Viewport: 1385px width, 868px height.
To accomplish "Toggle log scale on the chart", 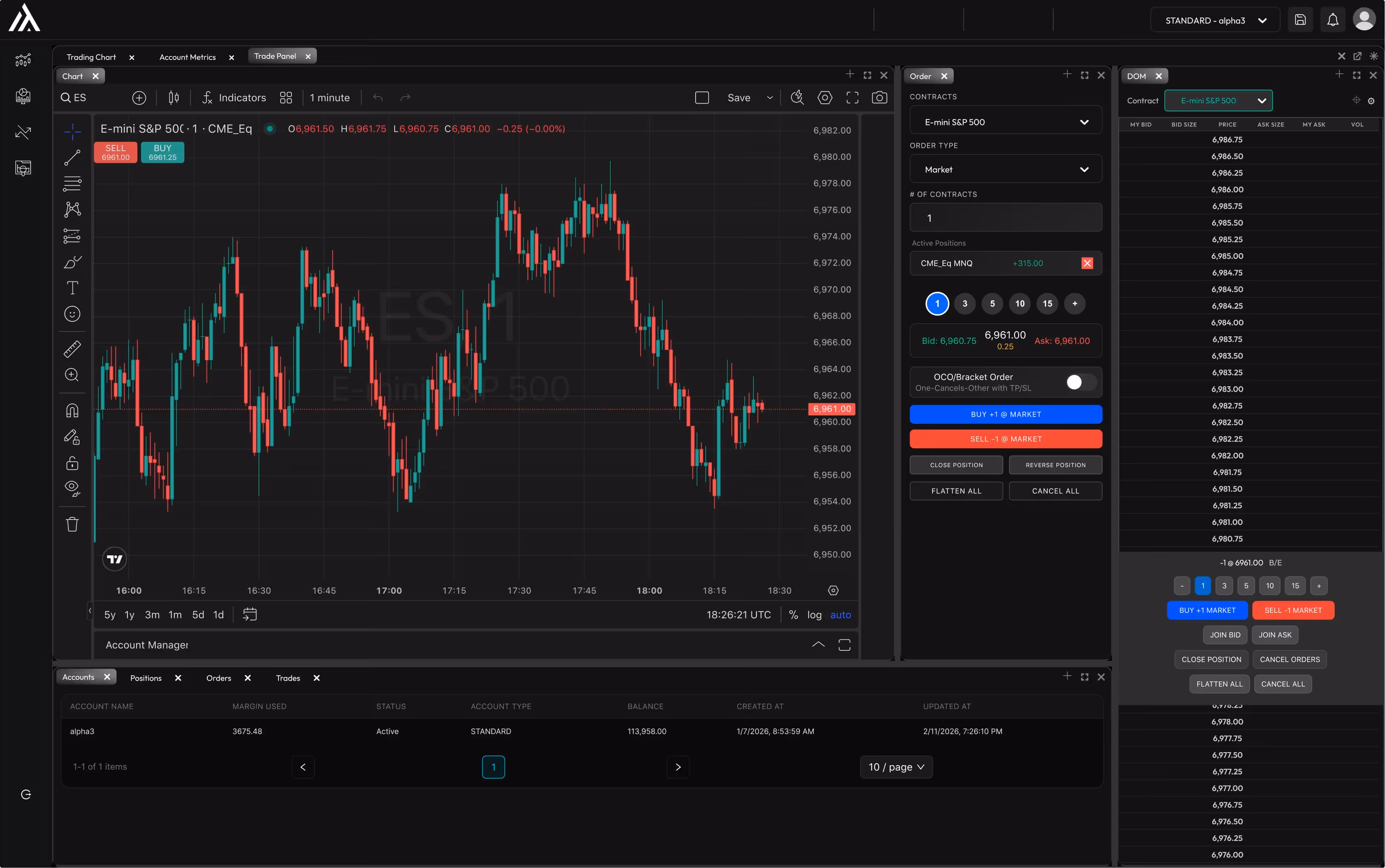I will point(814,615).
